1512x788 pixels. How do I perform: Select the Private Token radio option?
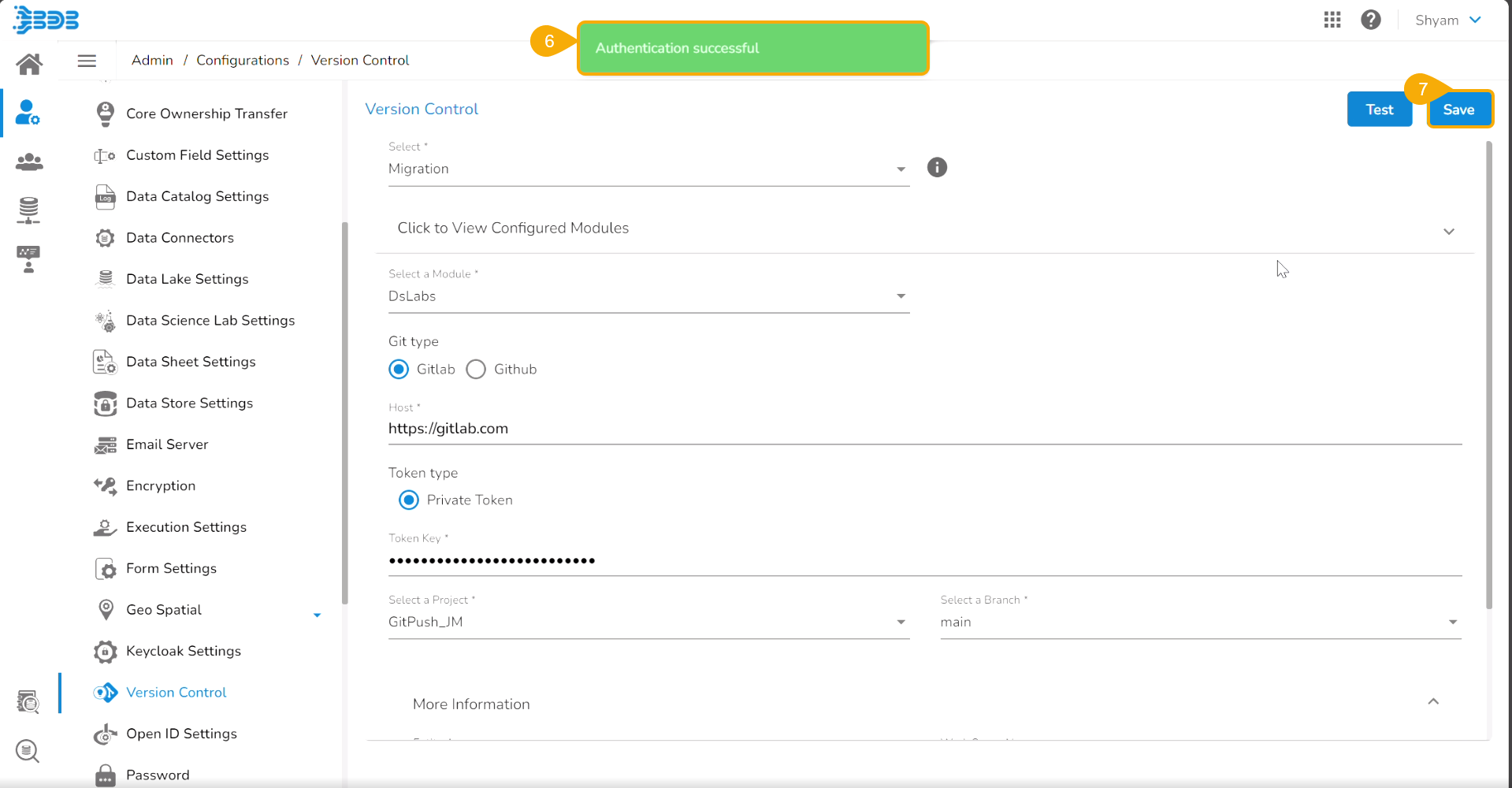tap(408, 500)
